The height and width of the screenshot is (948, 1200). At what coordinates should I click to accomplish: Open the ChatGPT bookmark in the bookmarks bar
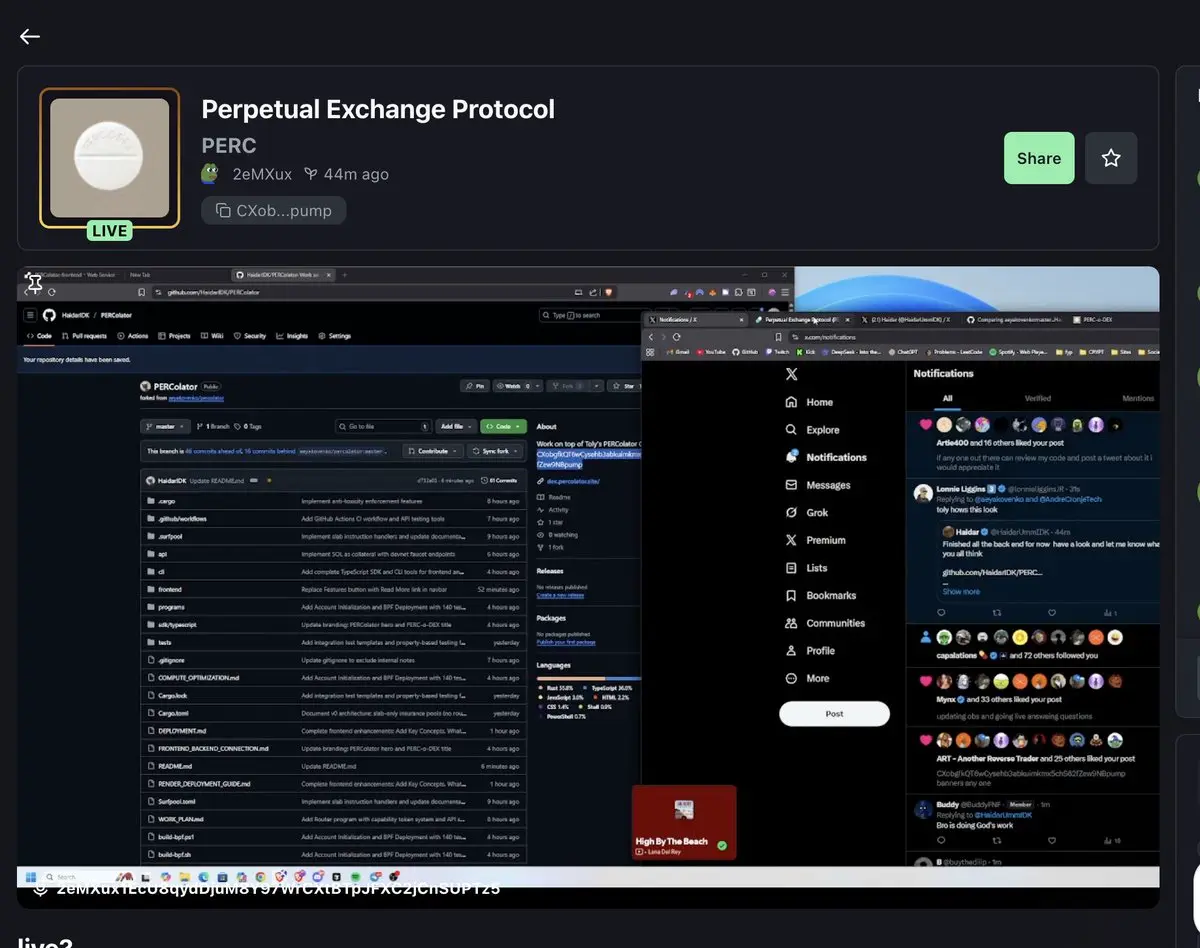point(903,352)
